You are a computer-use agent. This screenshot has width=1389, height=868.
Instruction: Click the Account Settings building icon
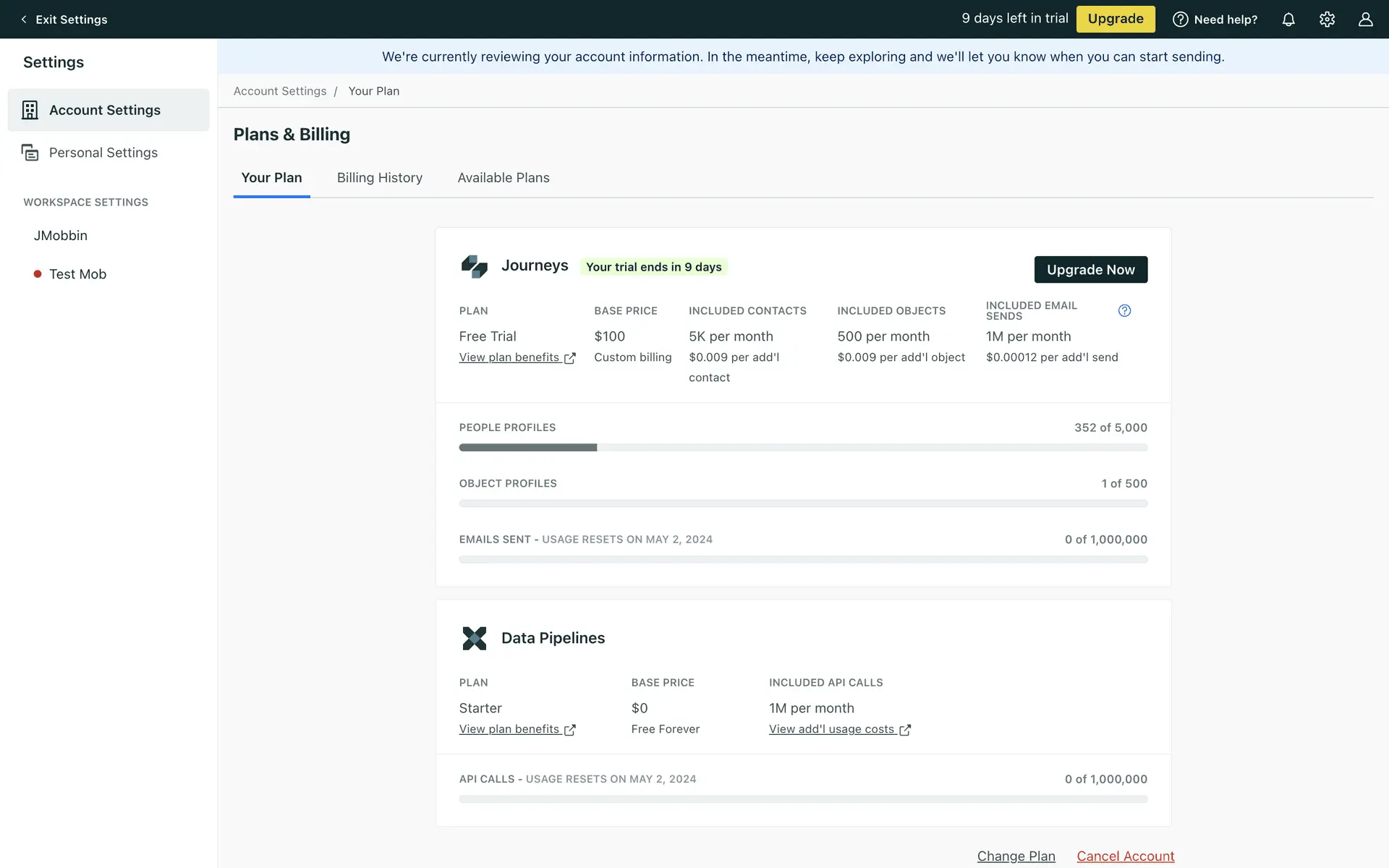(30, 110)
